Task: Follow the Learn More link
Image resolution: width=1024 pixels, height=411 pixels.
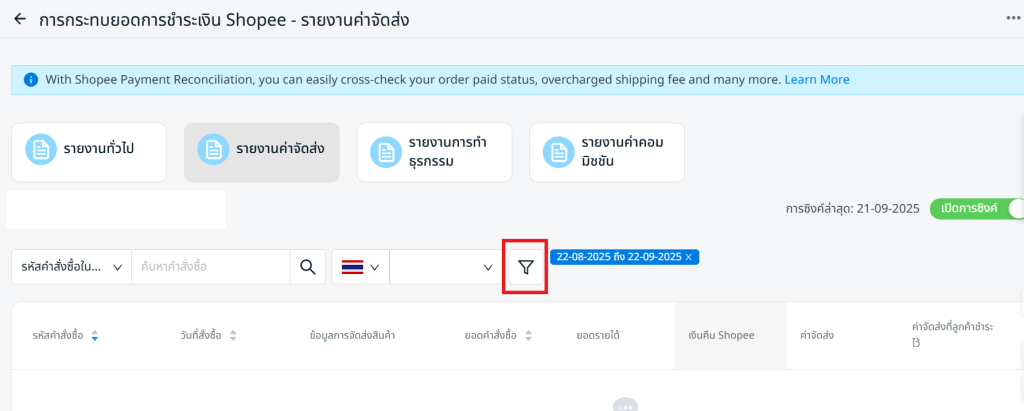Action: (816, 79)
